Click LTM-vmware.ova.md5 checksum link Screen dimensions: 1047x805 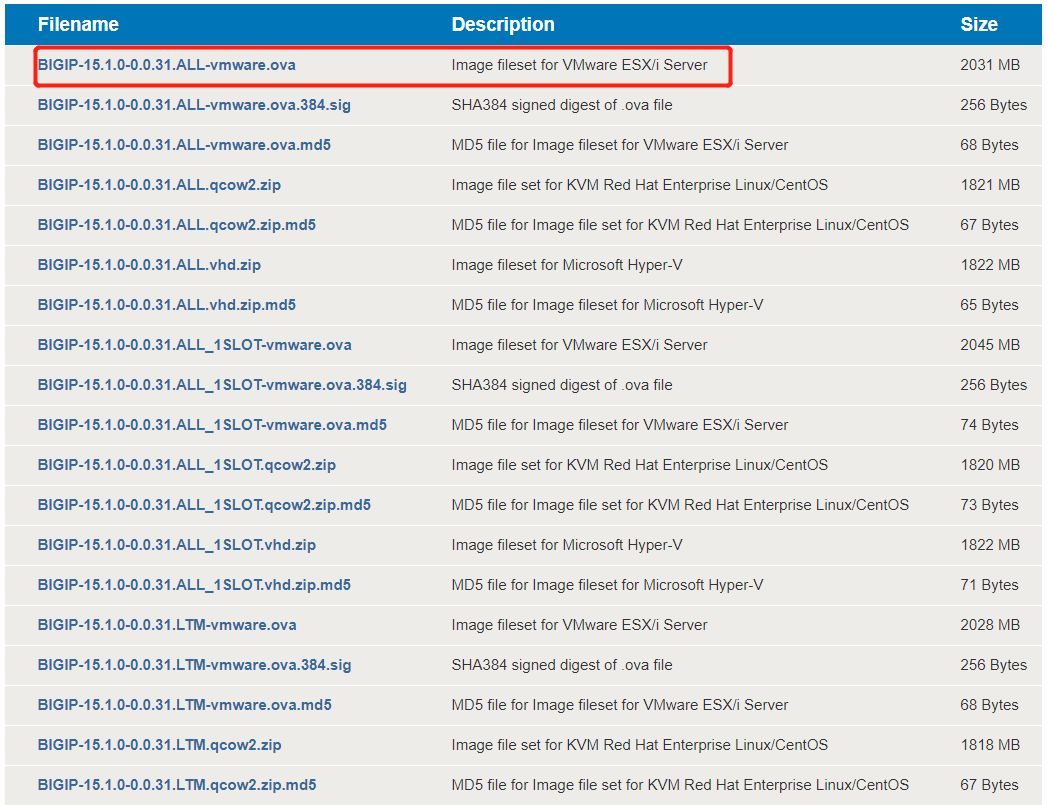(x=185, y=706)
